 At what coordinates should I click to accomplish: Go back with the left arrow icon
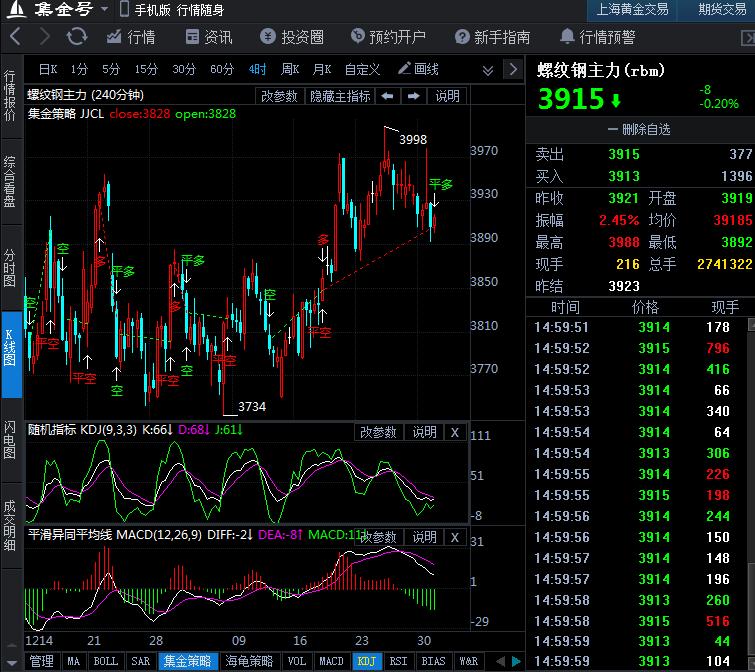pos(15,37)
